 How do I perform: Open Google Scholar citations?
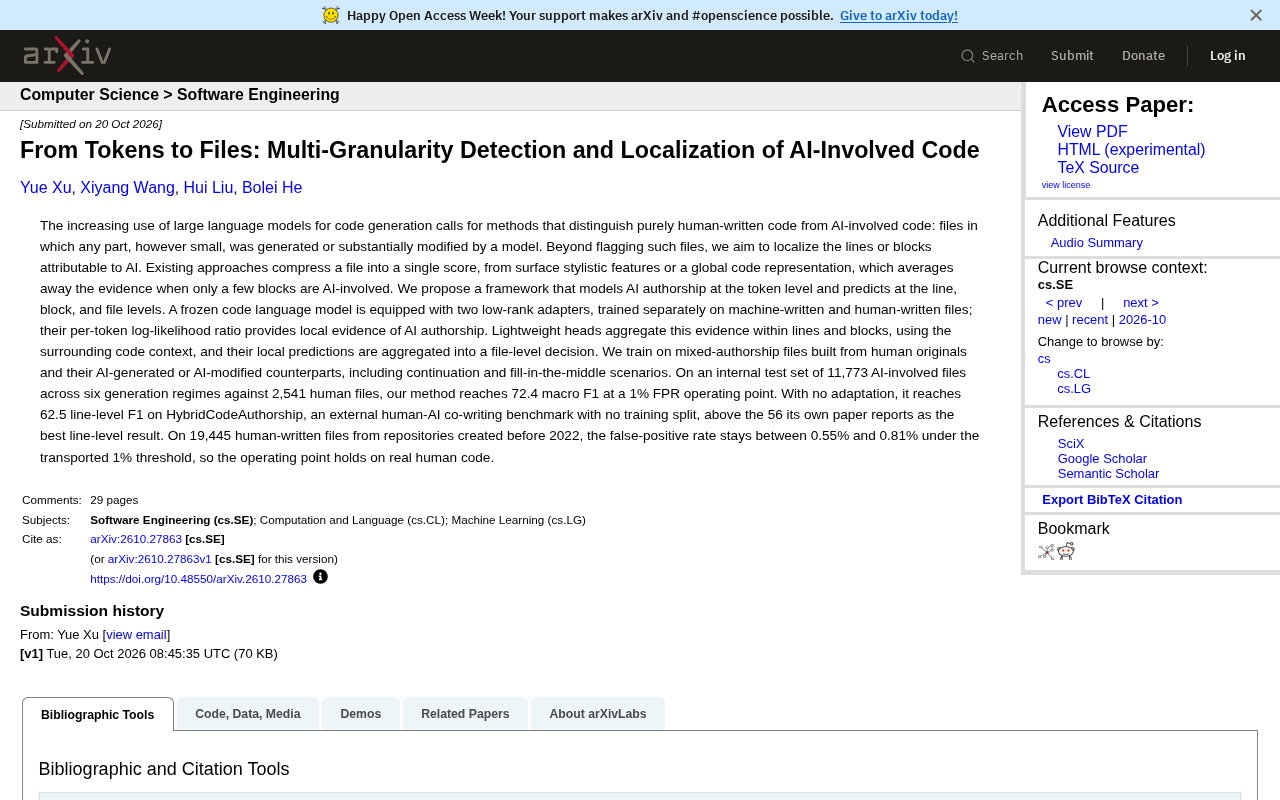coord(1102,459)
